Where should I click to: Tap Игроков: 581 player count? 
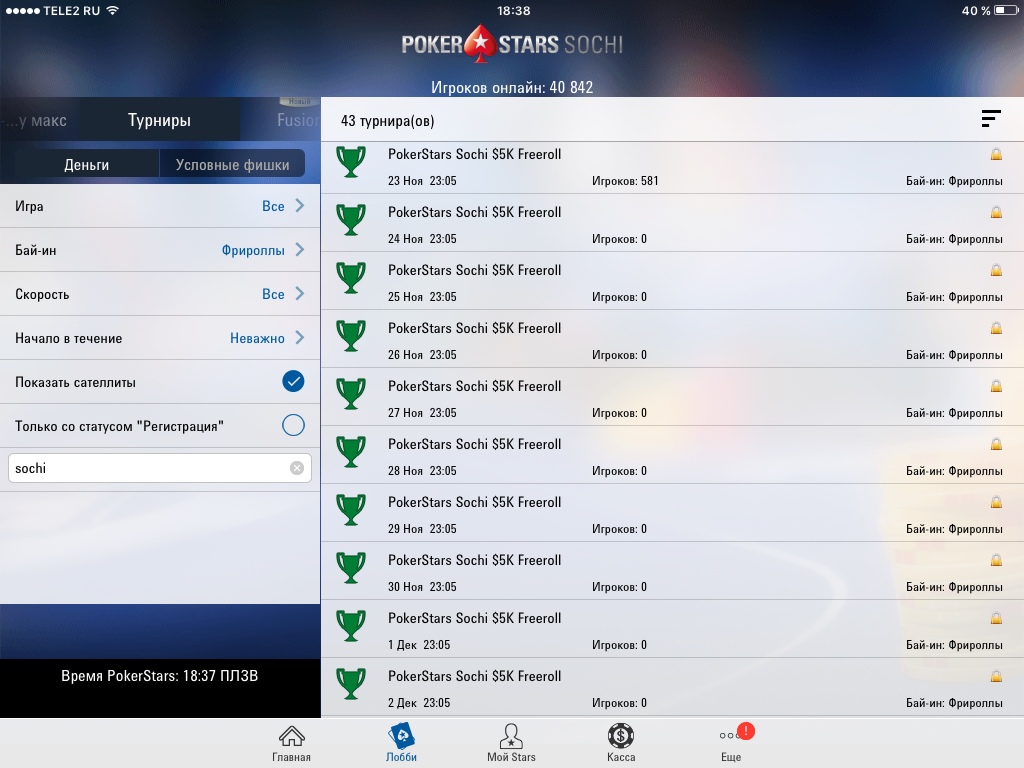[625, 181]
